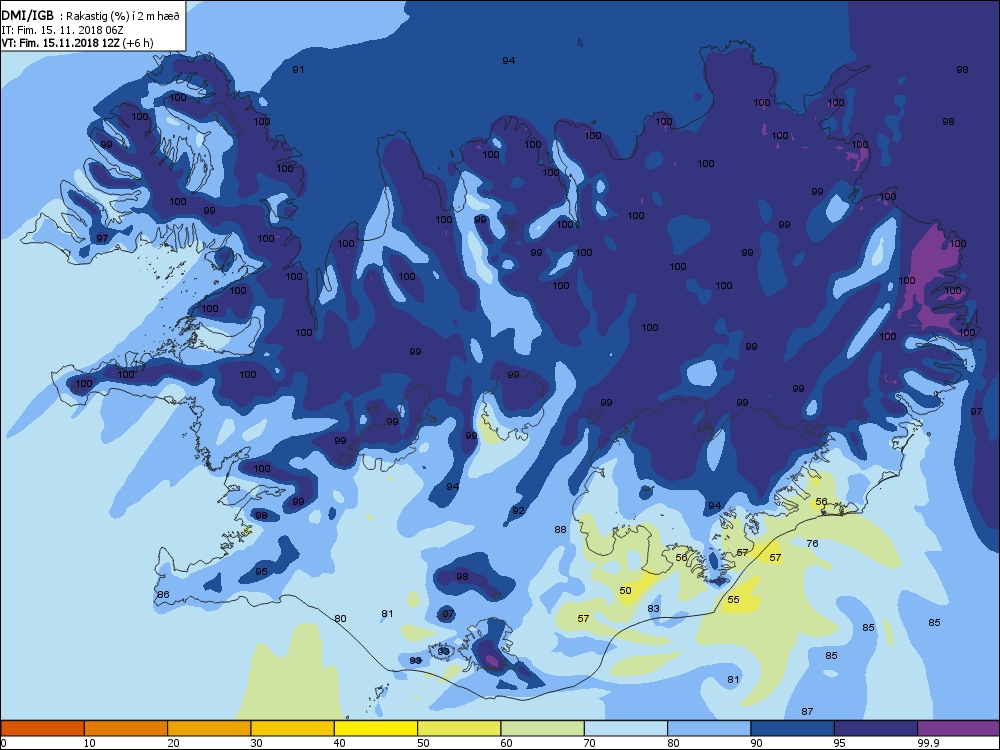Screen dimensions: 1000x750
Task: Click the 50–60 pale yellow legend swatch
Action: pos(459,728)
